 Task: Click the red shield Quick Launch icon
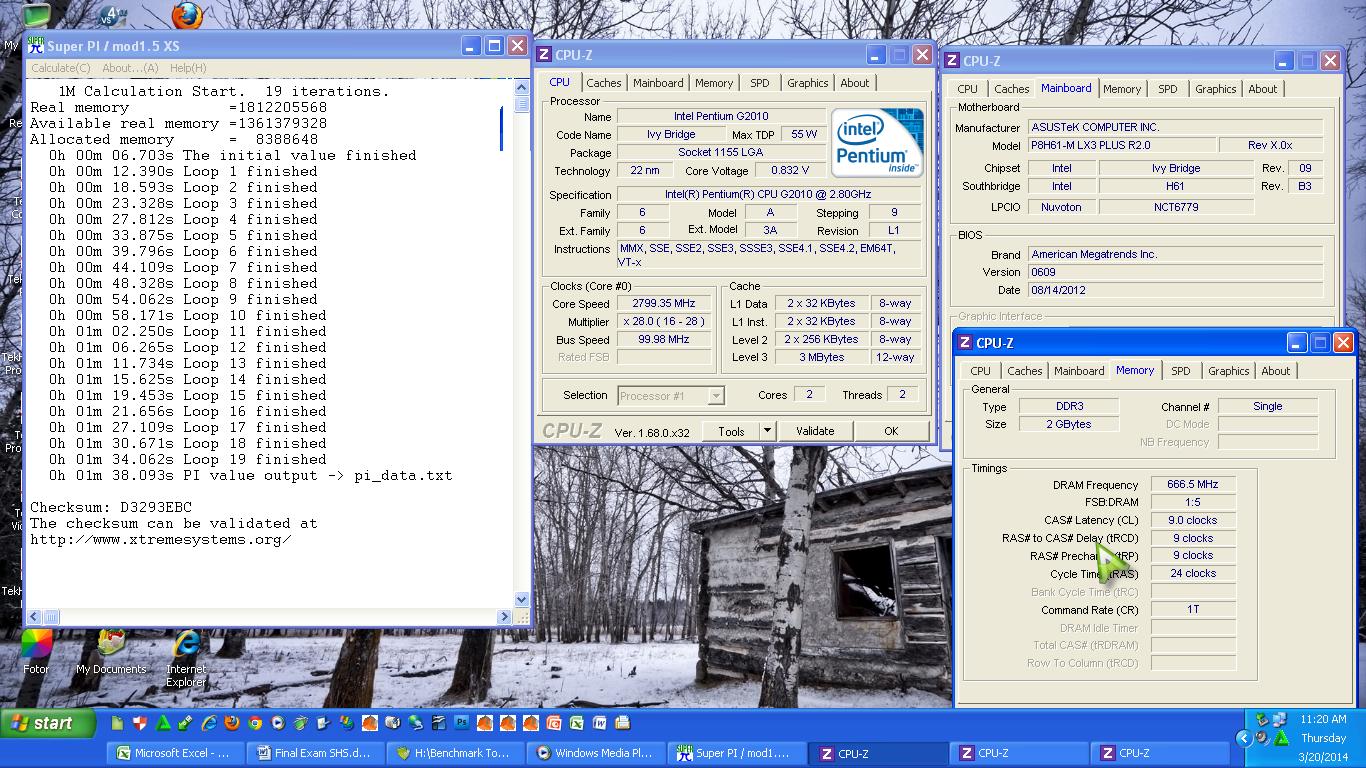(x=140, y=723)
